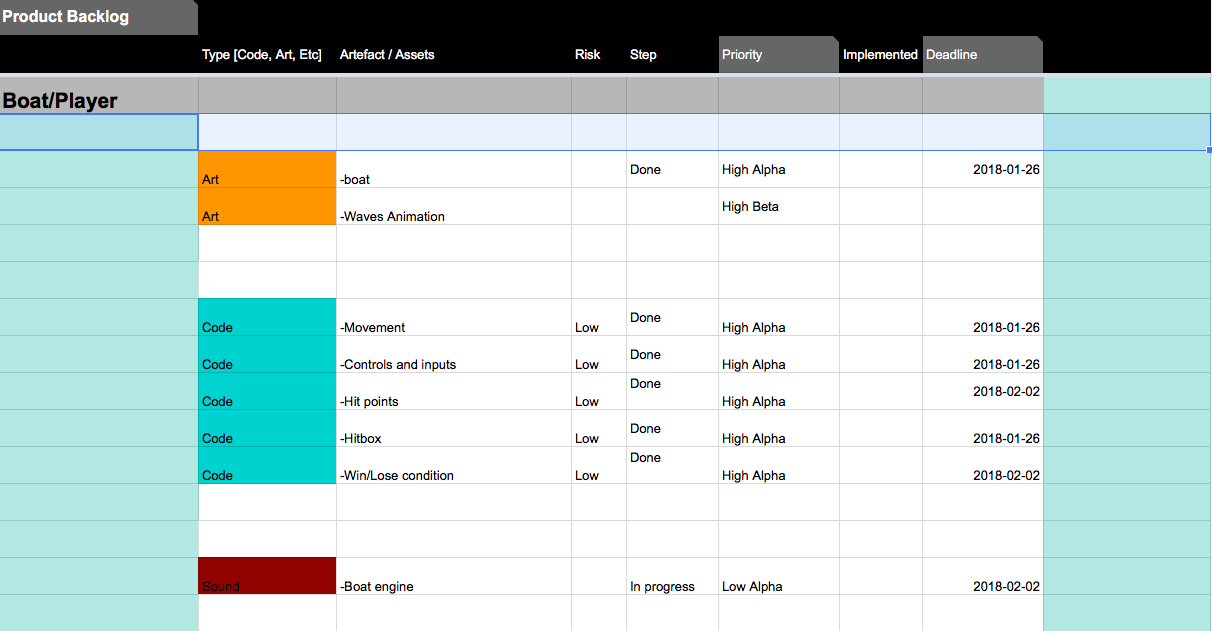Select the Boat/Player section header
The height and width of the screenshot is (631, 1212).
pos(61,100)
